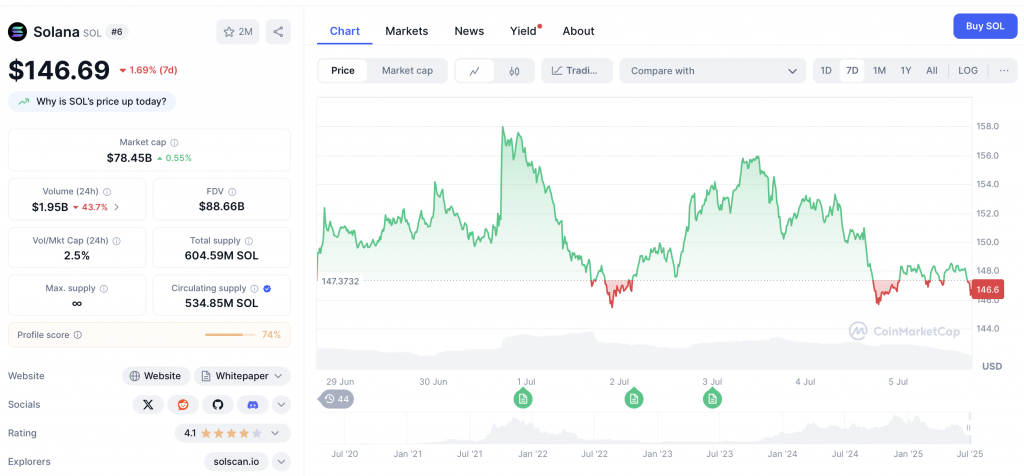The width and height of the screenshot is (1024, 476).
Task: Click the 2 Jul news document marker
Action: click(633, 398)
